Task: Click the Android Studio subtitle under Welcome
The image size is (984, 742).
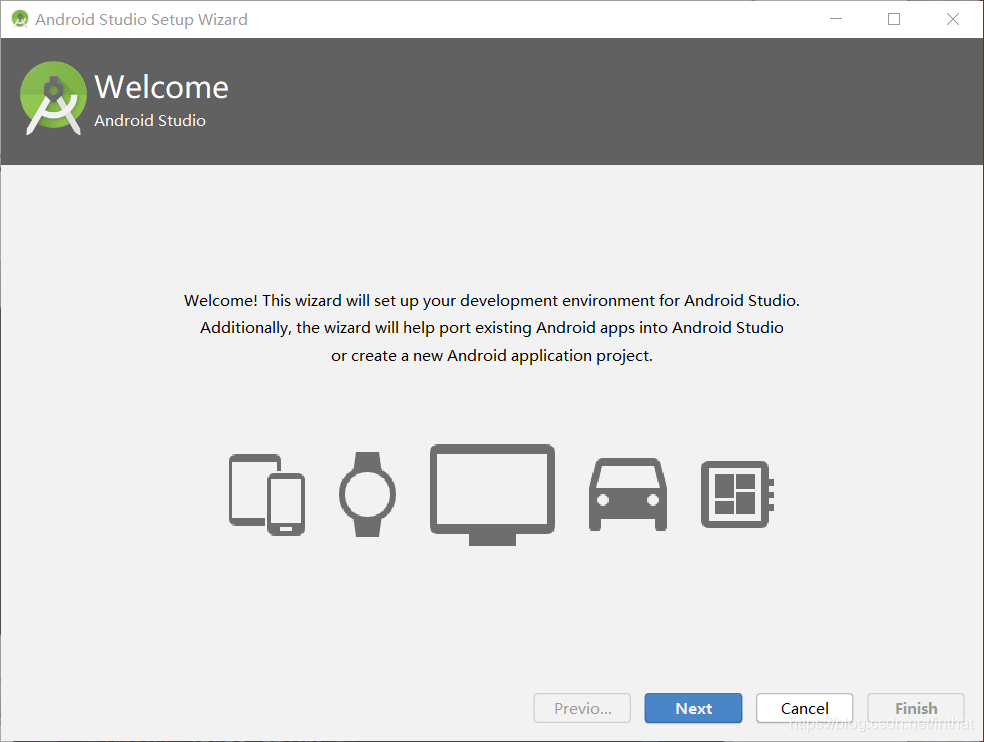Action: tap(150, 121)
